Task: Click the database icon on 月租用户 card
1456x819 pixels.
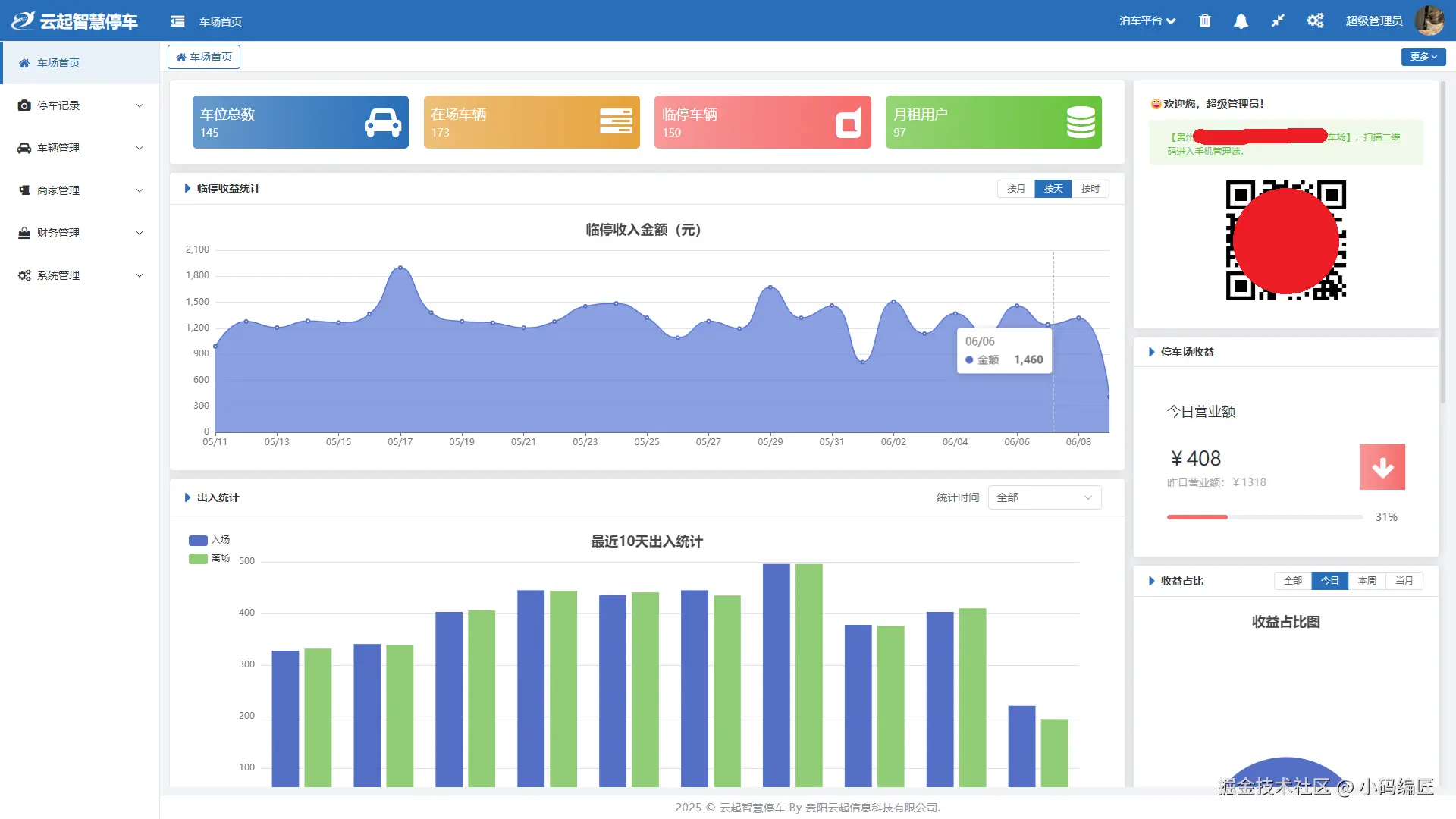Action: tap(1080, 122)
